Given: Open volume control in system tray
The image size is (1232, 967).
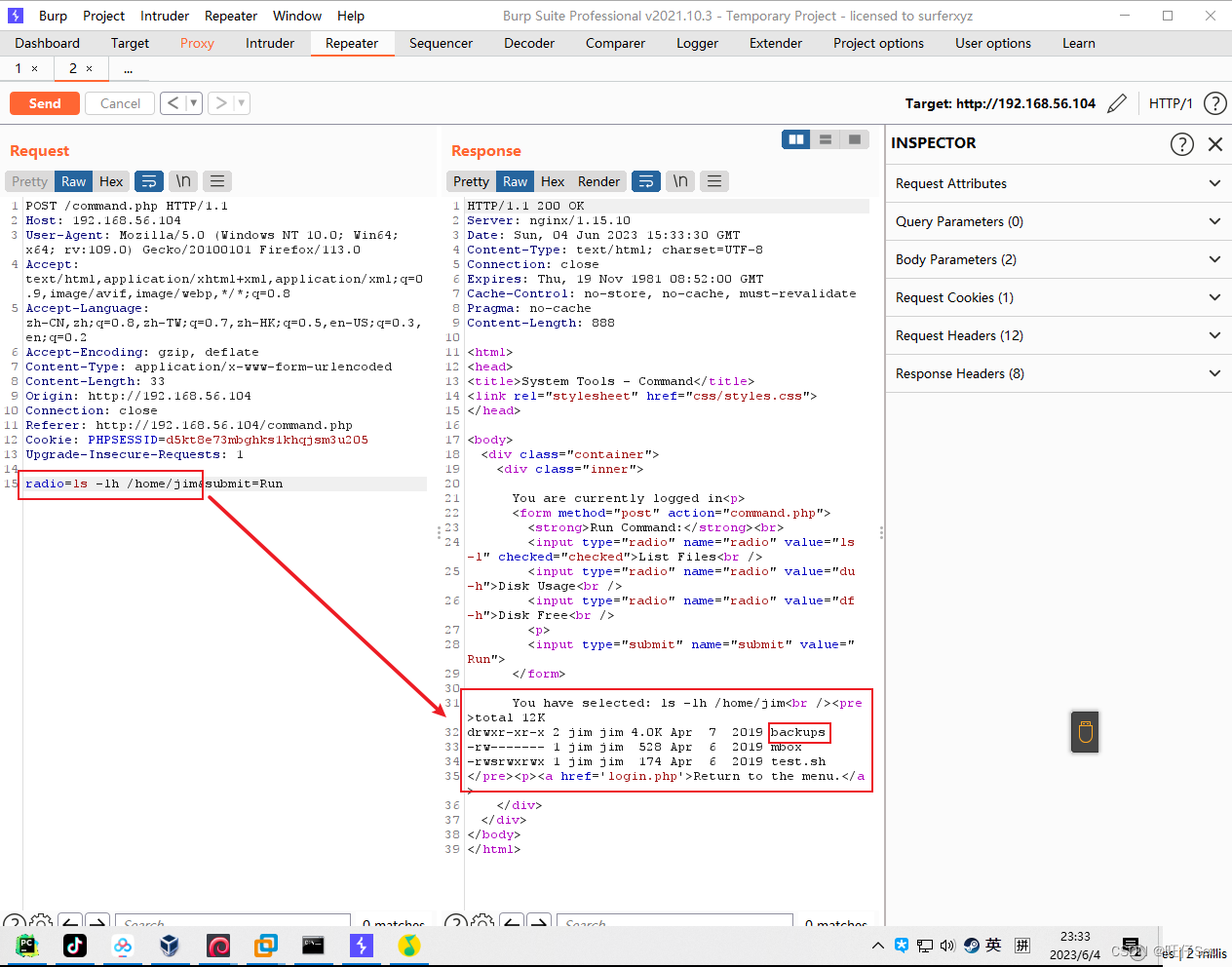Looking at the screenshot, I should (947, 945).
